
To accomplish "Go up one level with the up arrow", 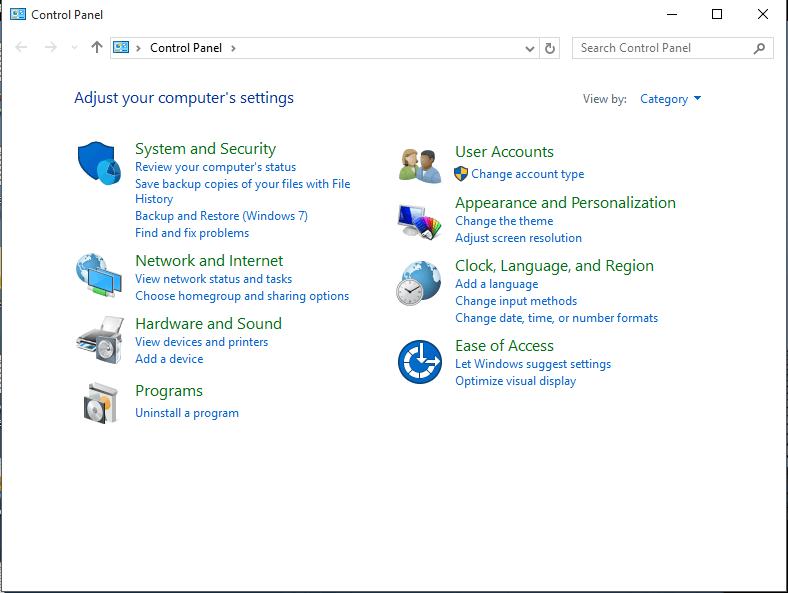I will 97,48.
